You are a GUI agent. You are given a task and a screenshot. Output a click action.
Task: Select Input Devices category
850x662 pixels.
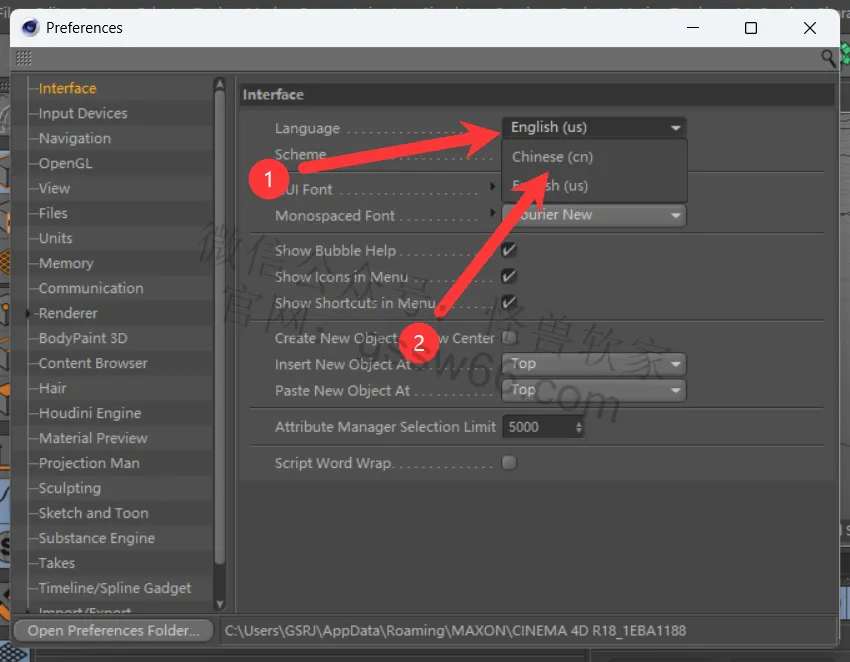[x=83, y=113]
